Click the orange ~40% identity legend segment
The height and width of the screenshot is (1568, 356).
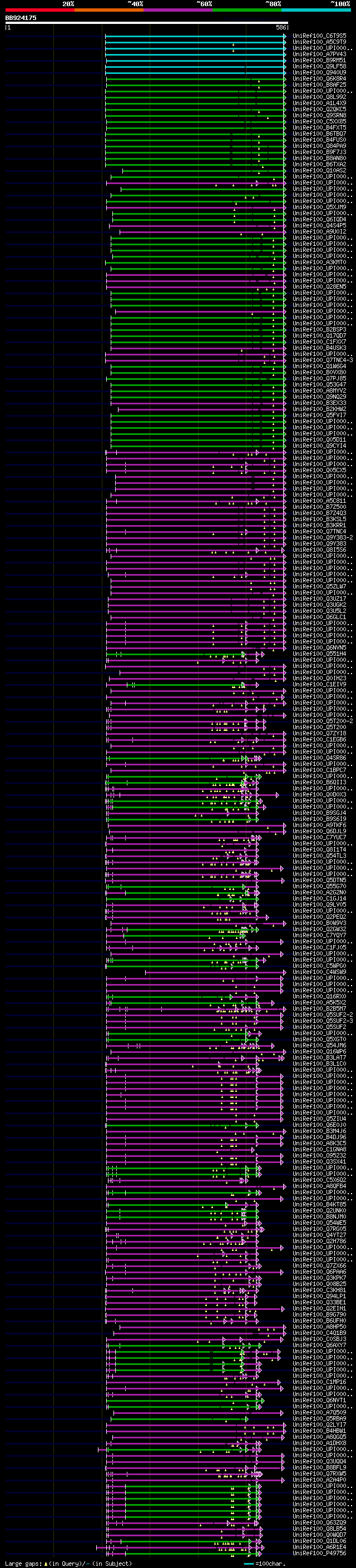pos(109,10)
